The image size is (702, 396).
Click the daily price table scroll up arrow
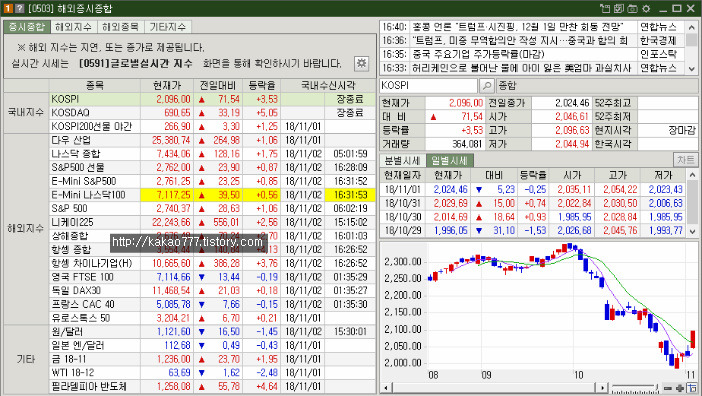pos(692,175)
